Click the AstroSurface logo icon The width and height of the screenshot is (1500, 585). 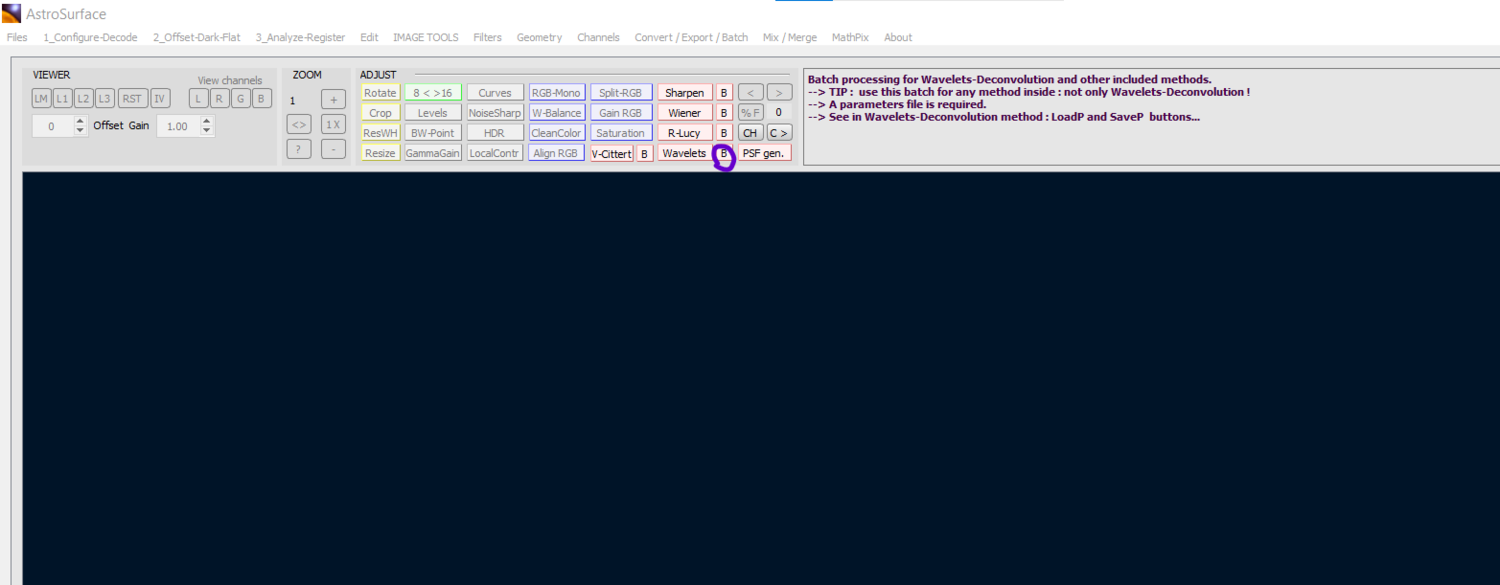pyautogui.click(x=14, y=14)
